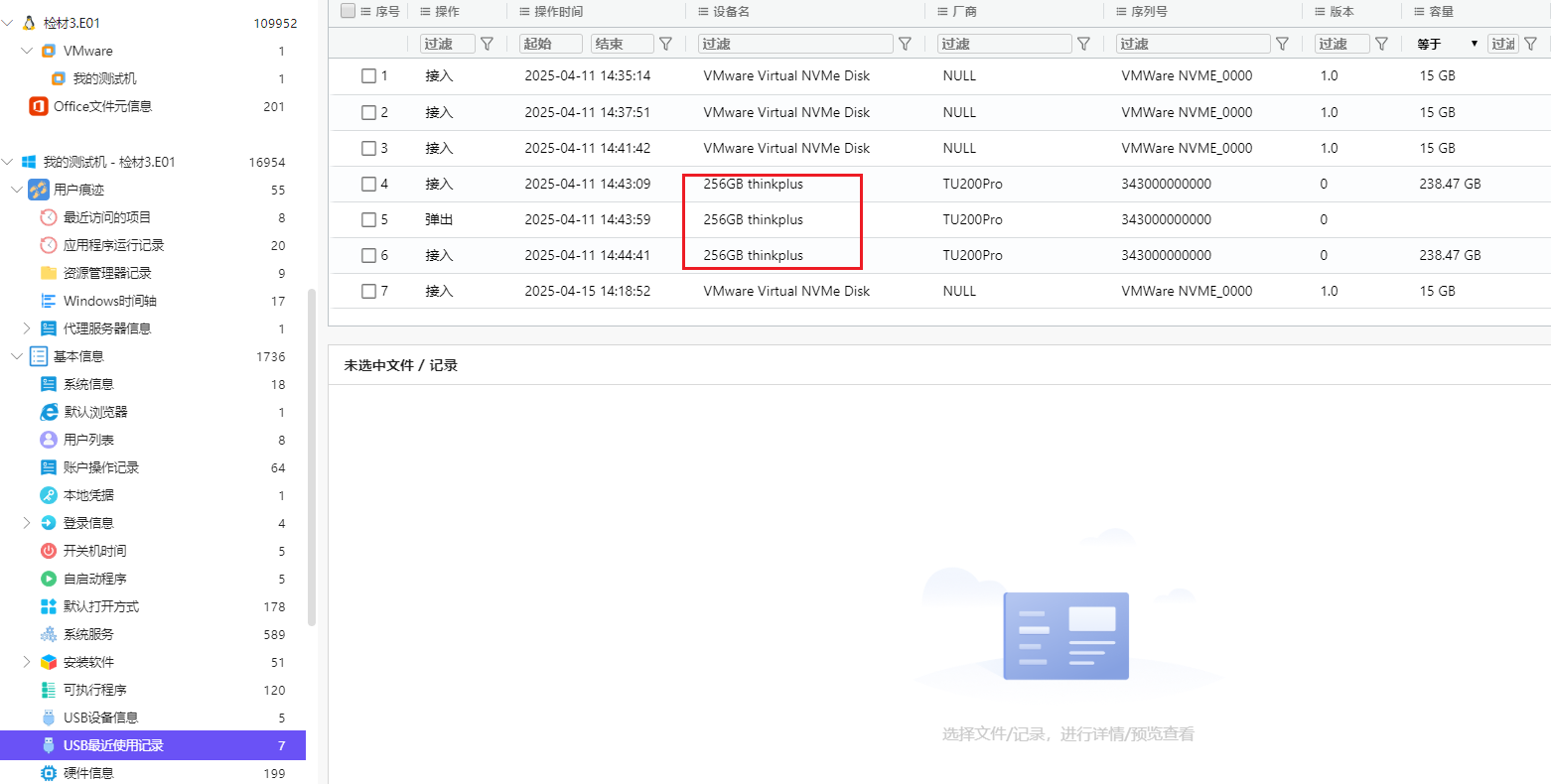Click the 系统服务 gear icon
Screen dimensions: 1551x784
pos(49,634)
